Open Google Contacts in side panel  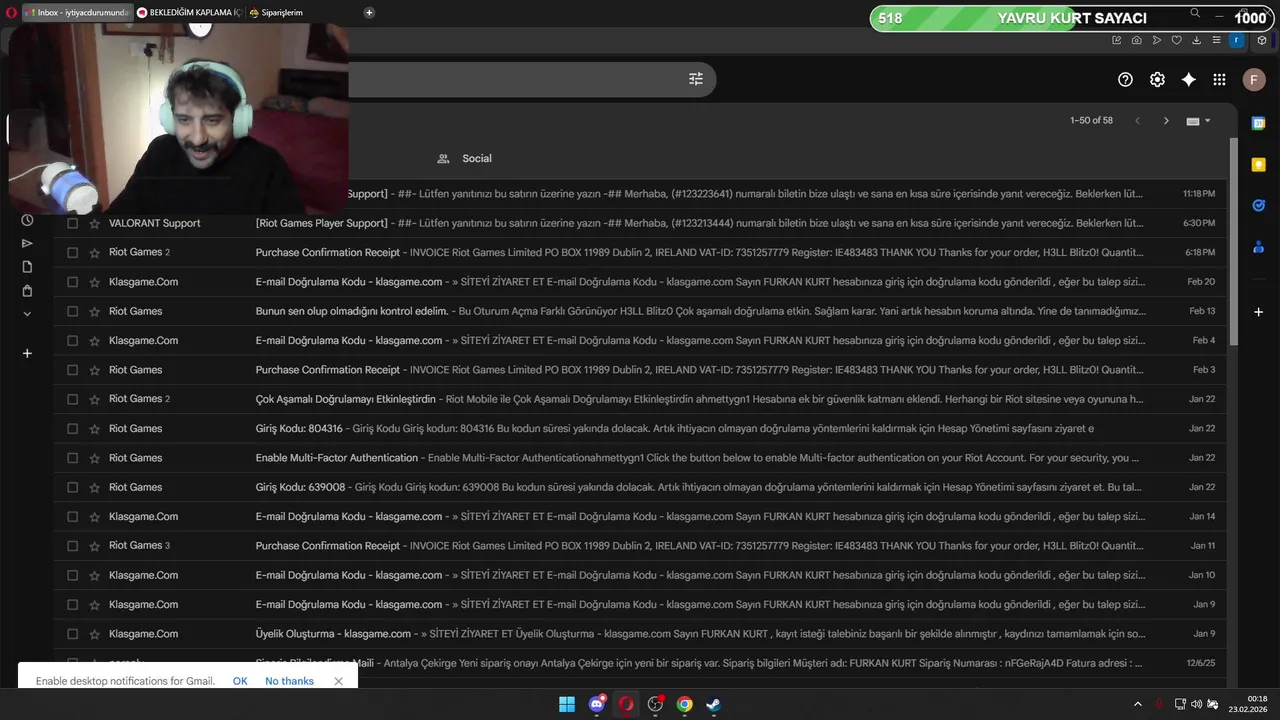point(1259,246)
